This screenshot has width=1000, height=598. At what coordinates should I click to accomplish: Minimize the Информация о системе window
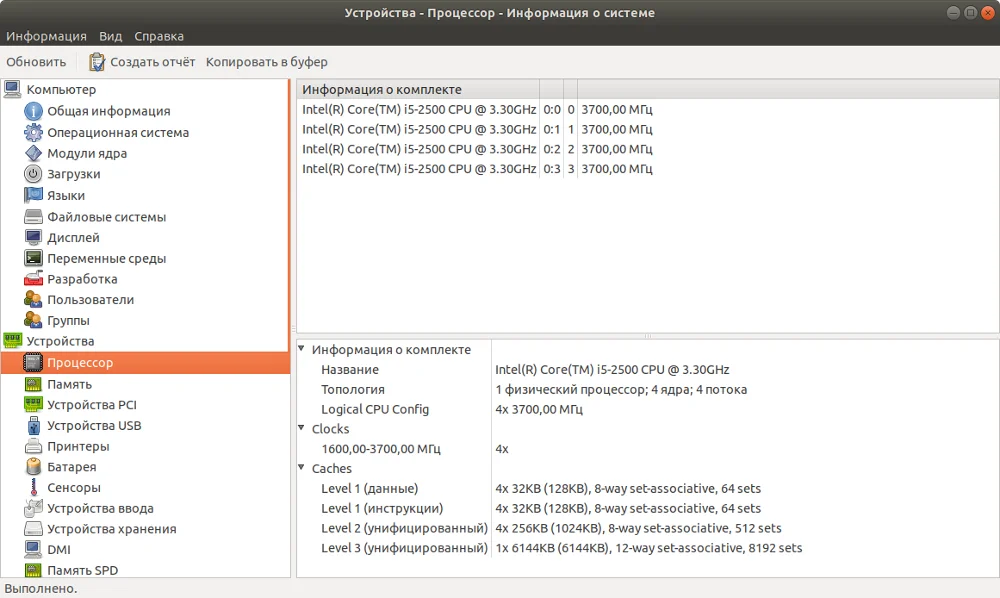[953, 13]
